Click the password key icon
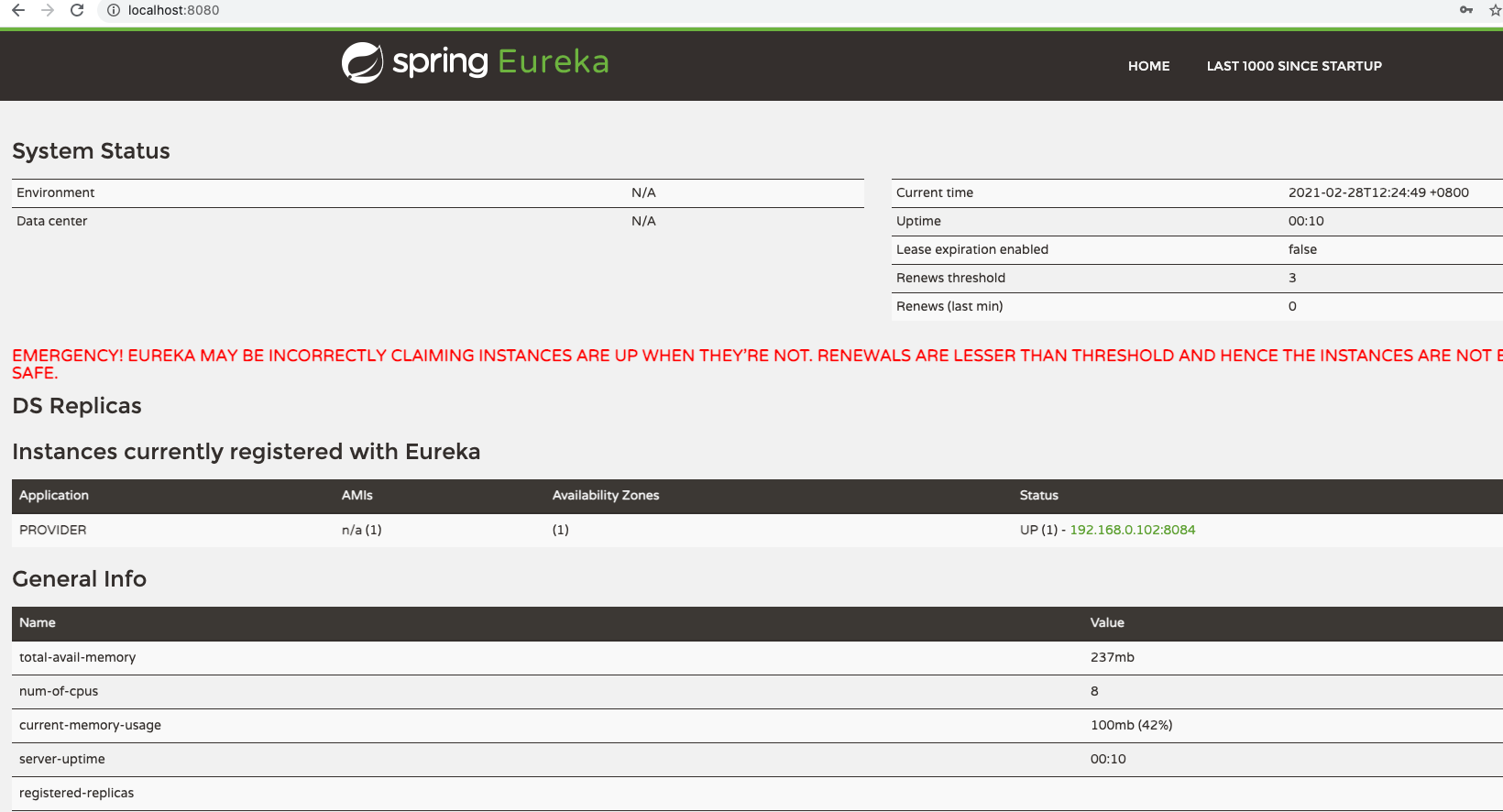The width and height of the screenshot is (1503, 812). [x=1466, y=10]
